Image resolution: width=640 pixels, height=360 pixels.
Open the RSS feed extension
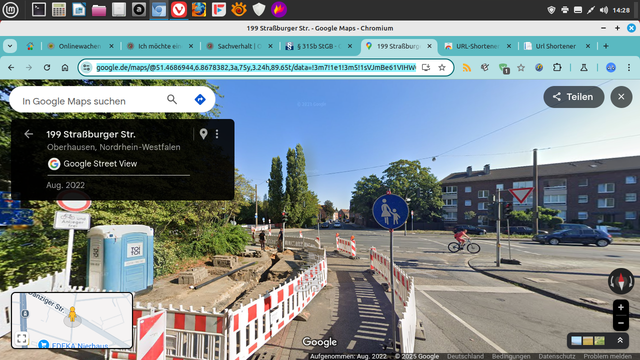click(x=467, y=67)
